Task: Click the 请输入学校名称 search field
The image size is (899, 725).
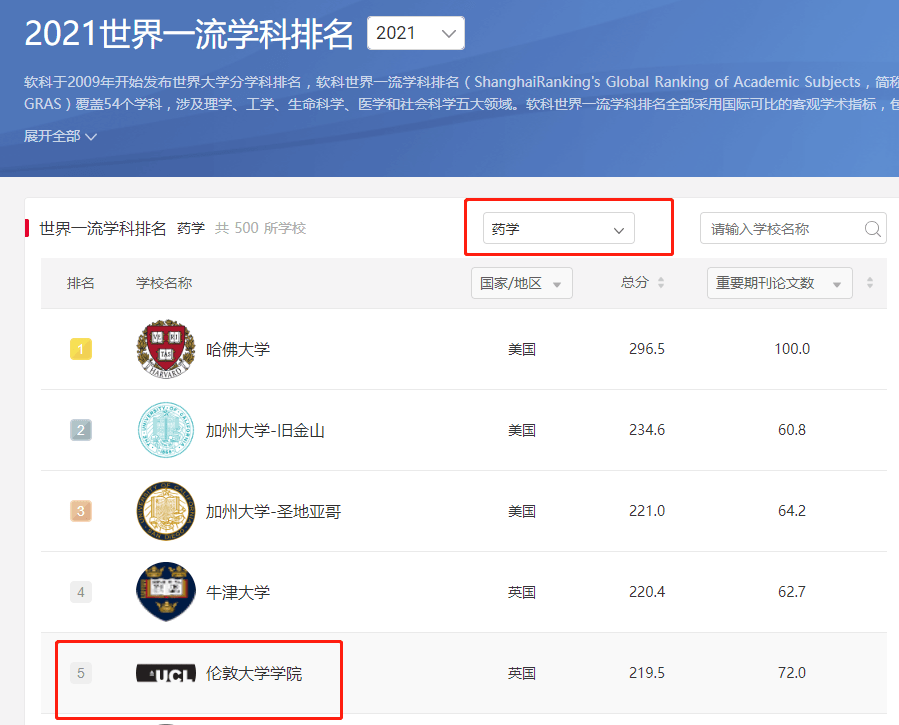Action: click(793, 228)
